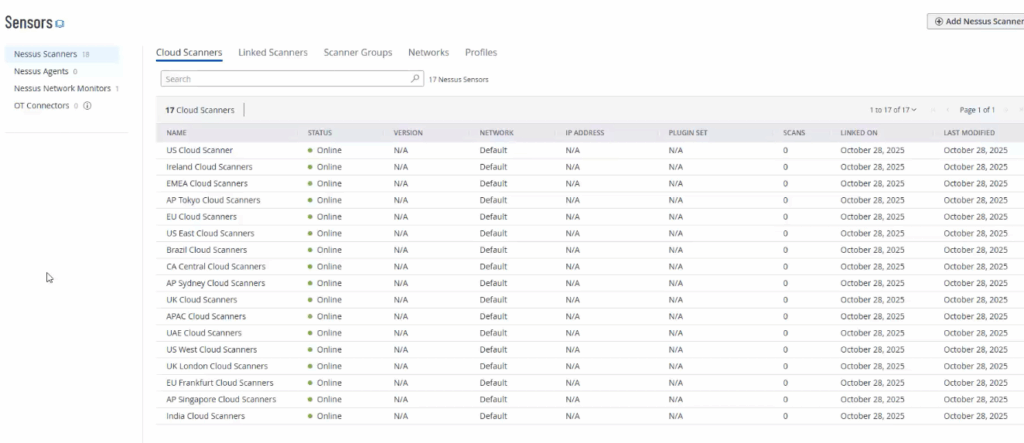Select the Profiles tab
Image resolution: width=1024 pixels, height=443 pixels.
[x=480, y=52]
